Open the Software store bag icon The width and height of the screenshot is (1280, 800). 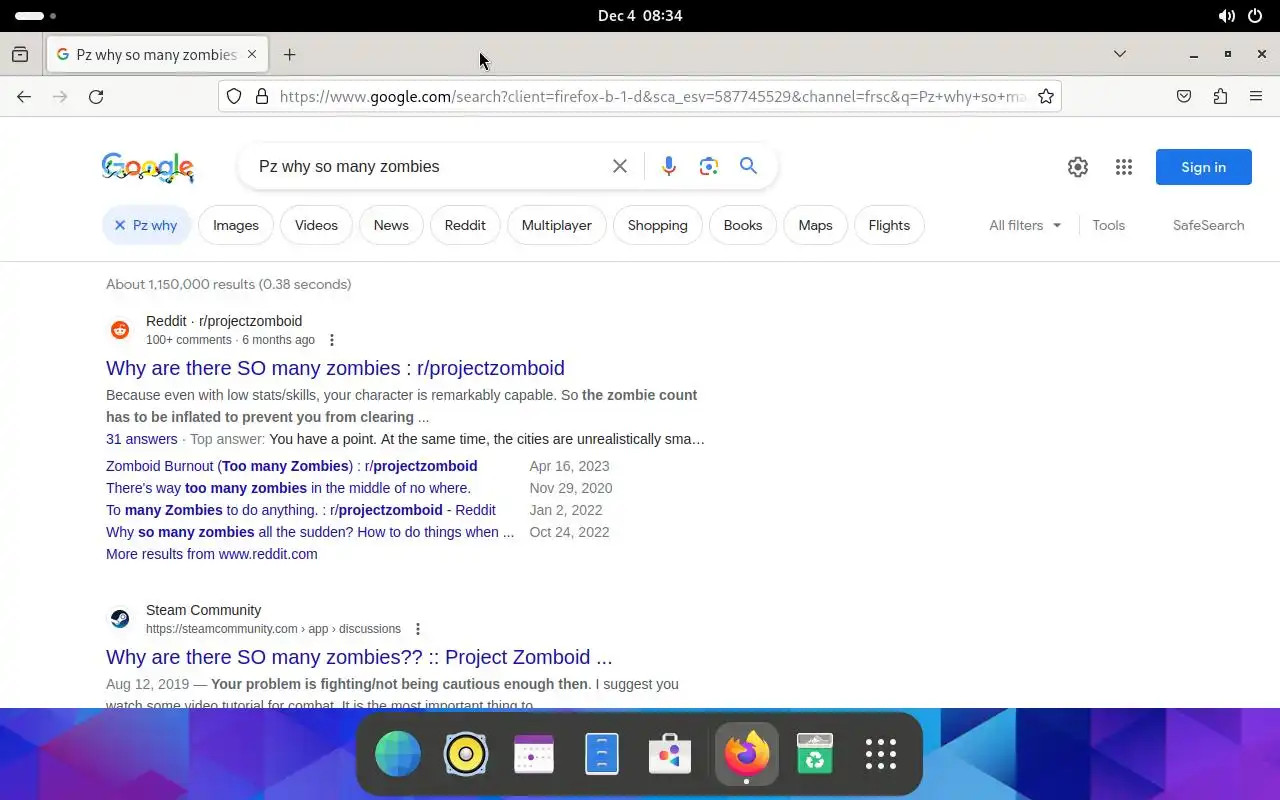point(670,754)
